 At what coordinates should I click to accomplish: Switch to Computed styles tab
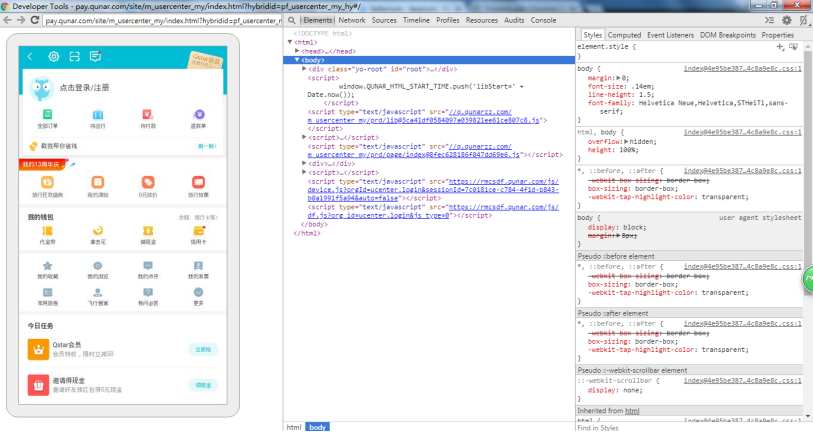[624, 35]
